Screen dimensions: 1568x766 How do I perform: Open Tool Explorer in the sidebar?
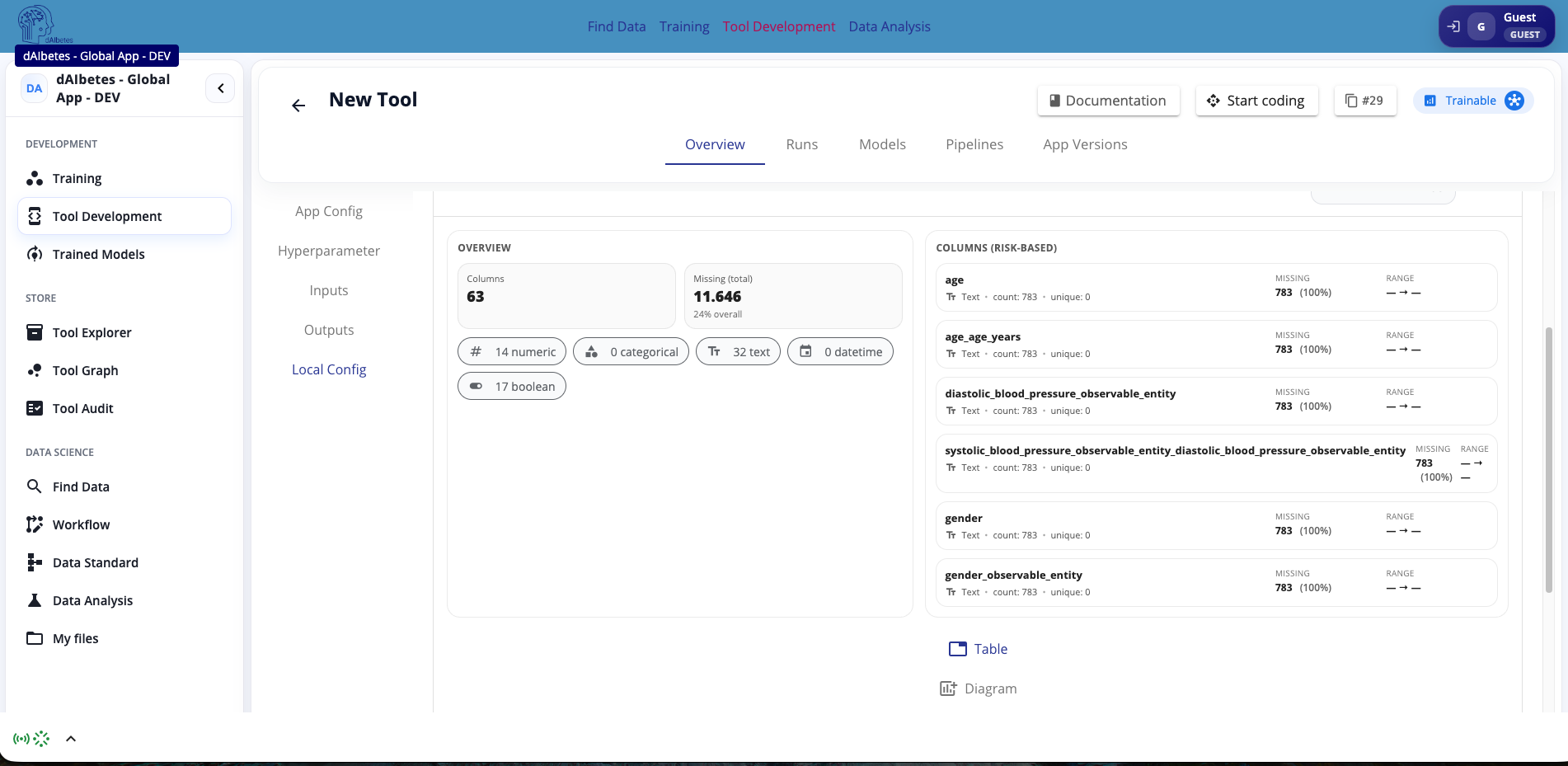tap(124, 332)
